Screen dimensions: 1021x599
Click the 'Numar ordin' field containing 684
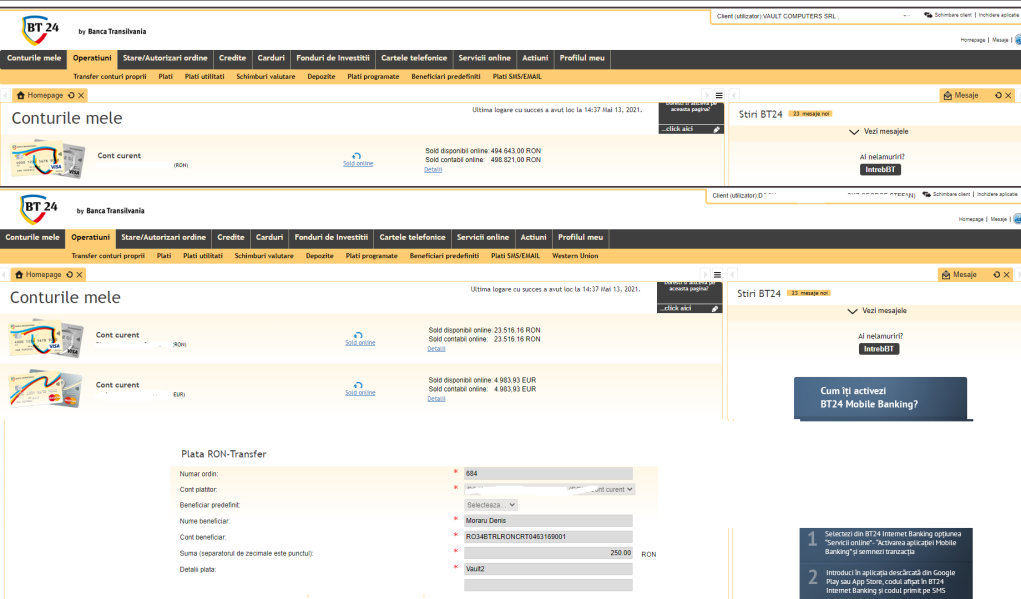(548, 473)
